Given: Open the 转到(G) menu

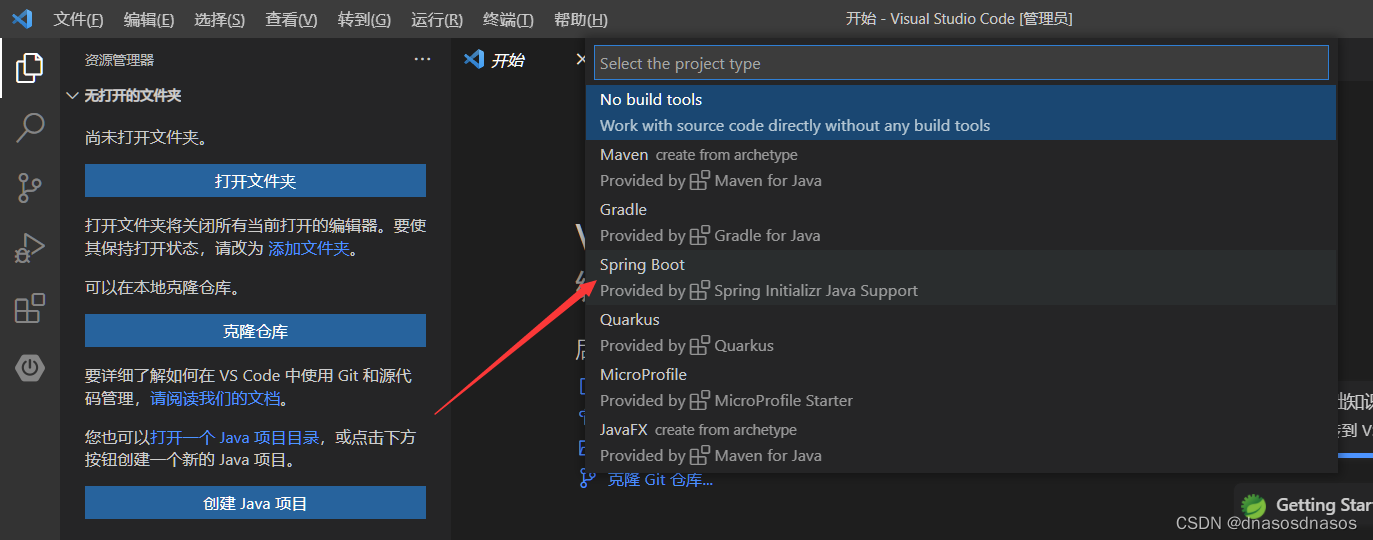Looking at the screenshot, I should 364,20.
